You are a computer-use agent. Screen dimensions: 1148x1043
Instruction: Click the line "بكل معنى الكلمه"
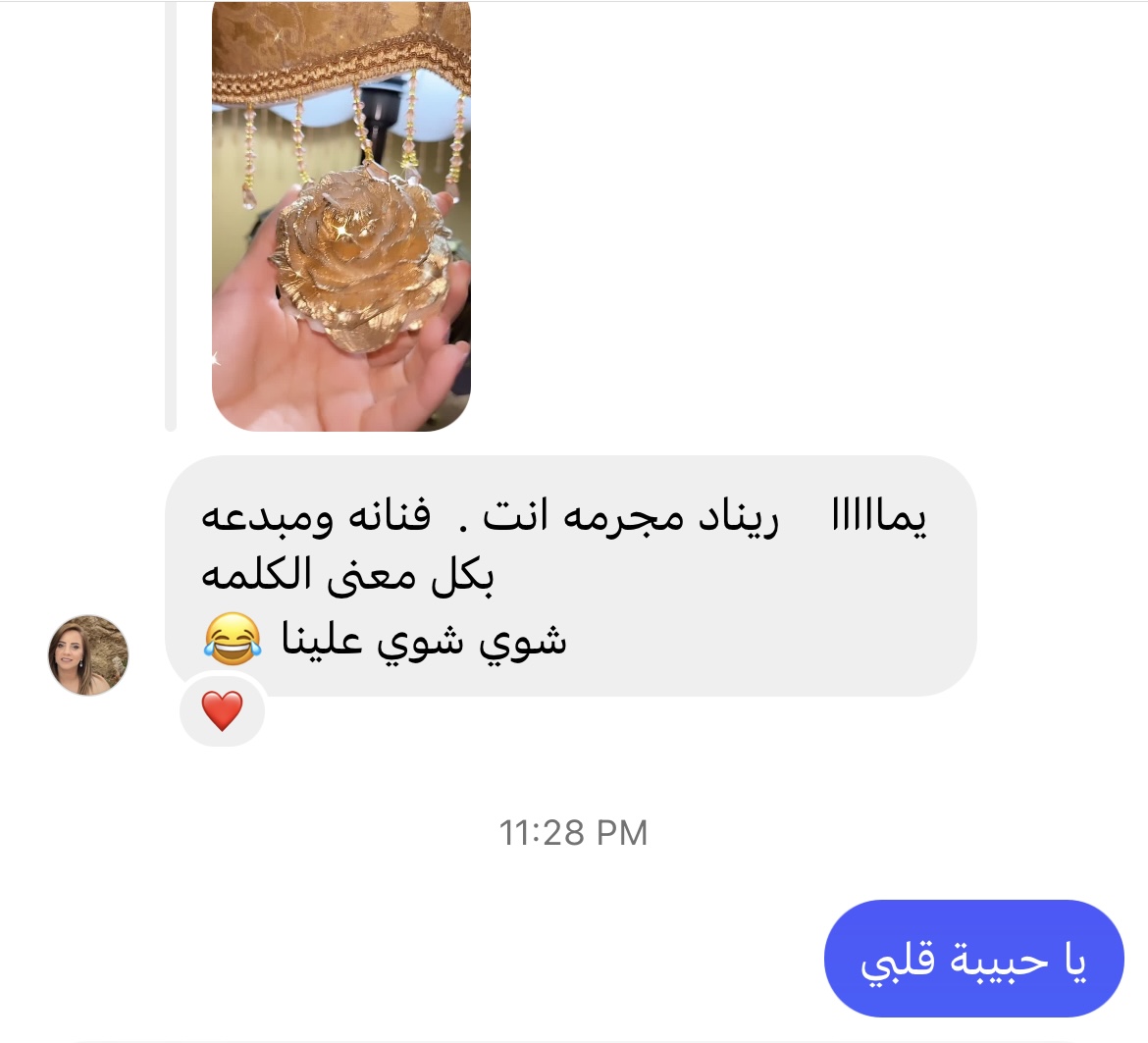click(x=347, y=577)
